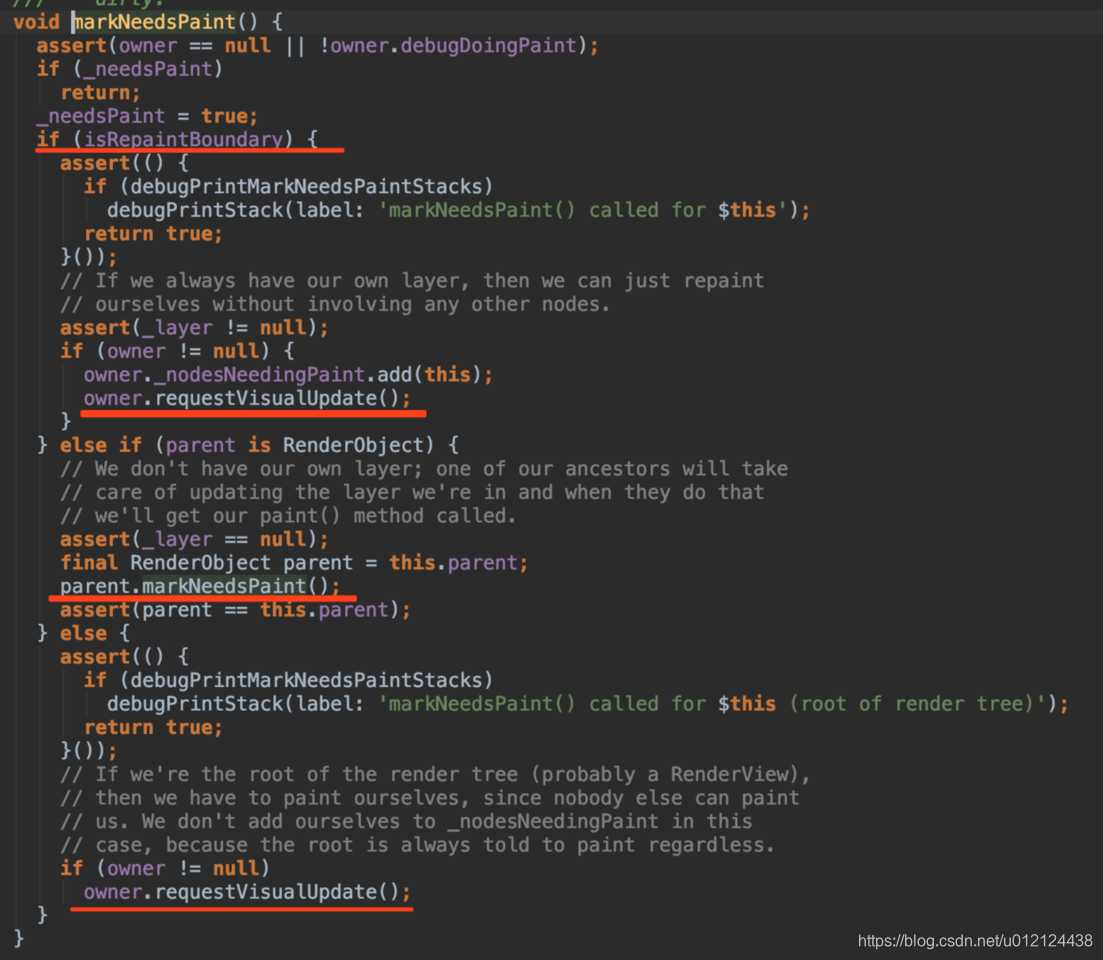Place cursor on "_needsPaint = true;" assignment
1103x960 pixels.
pyautogui.click(x=147, y=116)
